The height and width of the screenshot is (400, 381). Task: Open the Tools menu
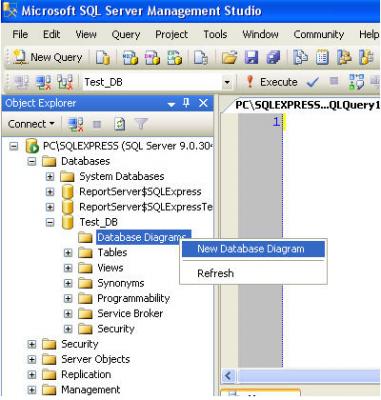(215, 34)
